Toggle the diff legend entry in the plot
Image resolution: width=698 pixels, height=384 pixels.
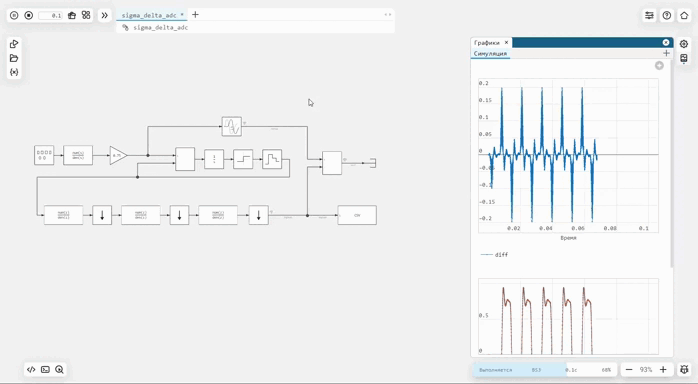click(495, 255)
